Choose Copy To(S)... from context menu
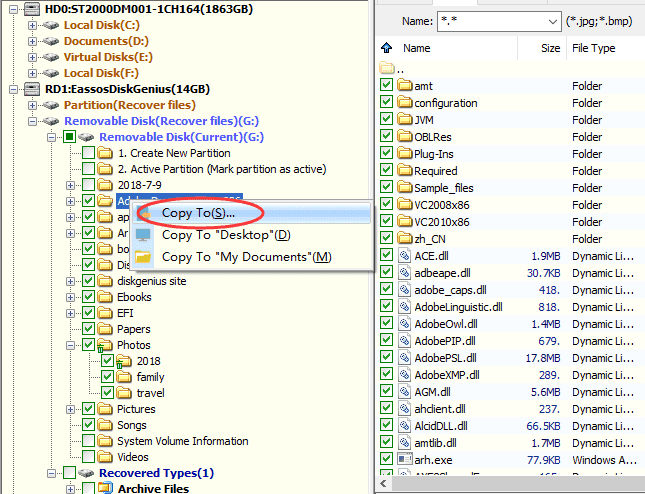 pos(198,213)
